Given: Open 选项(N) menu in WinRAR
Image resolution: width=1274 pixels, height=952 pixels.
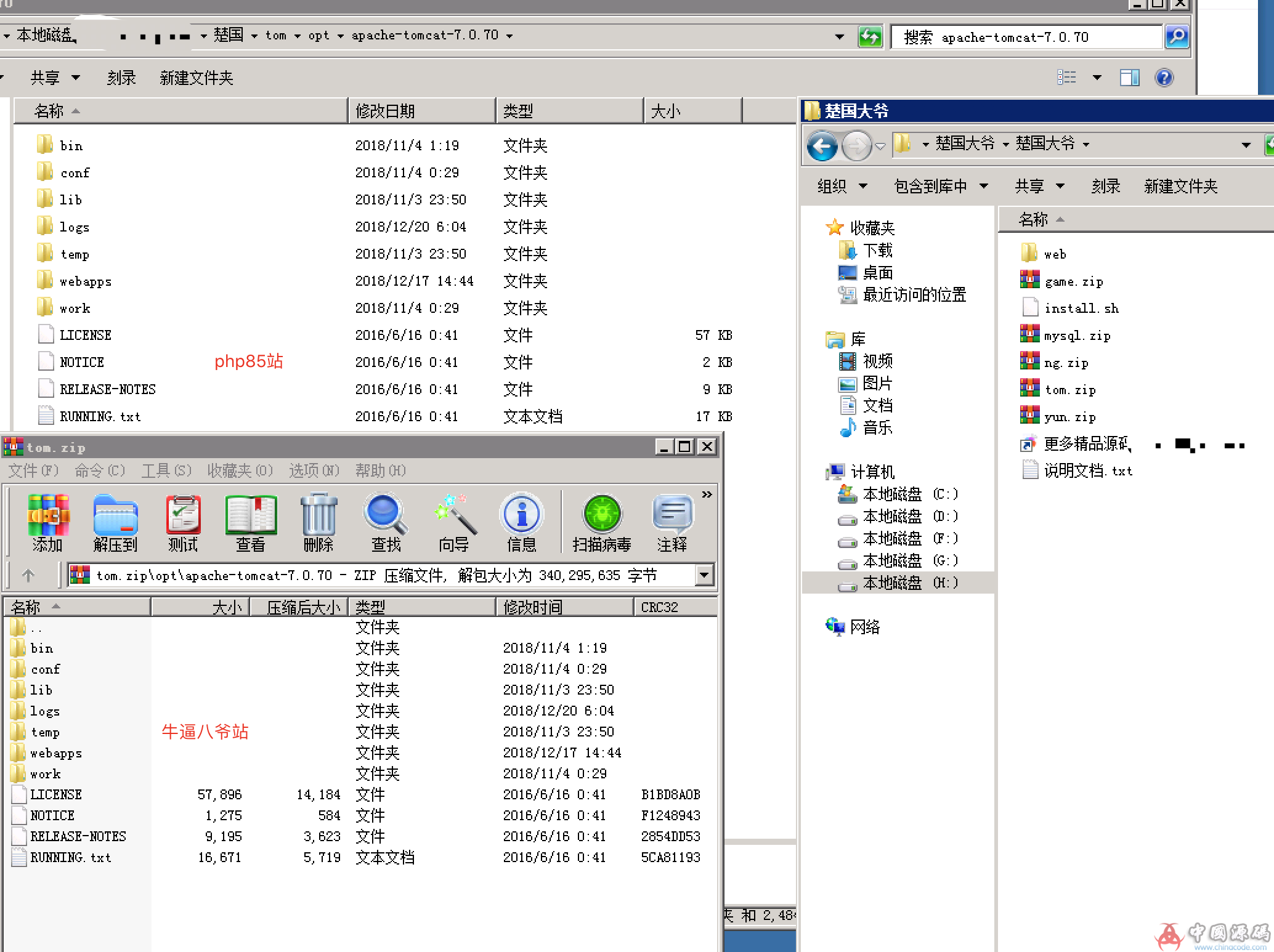Looking at the screenshot, I should click(x=314, y=470).
